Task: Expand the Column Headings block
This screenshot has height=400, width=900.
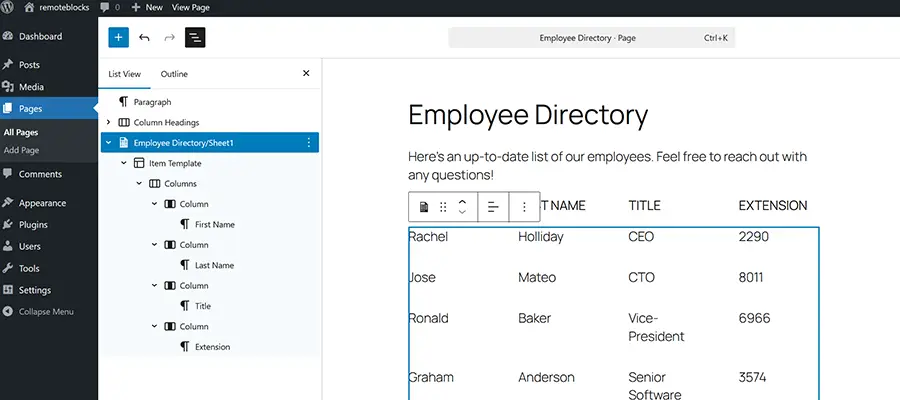Action: (x=108, y=122)
